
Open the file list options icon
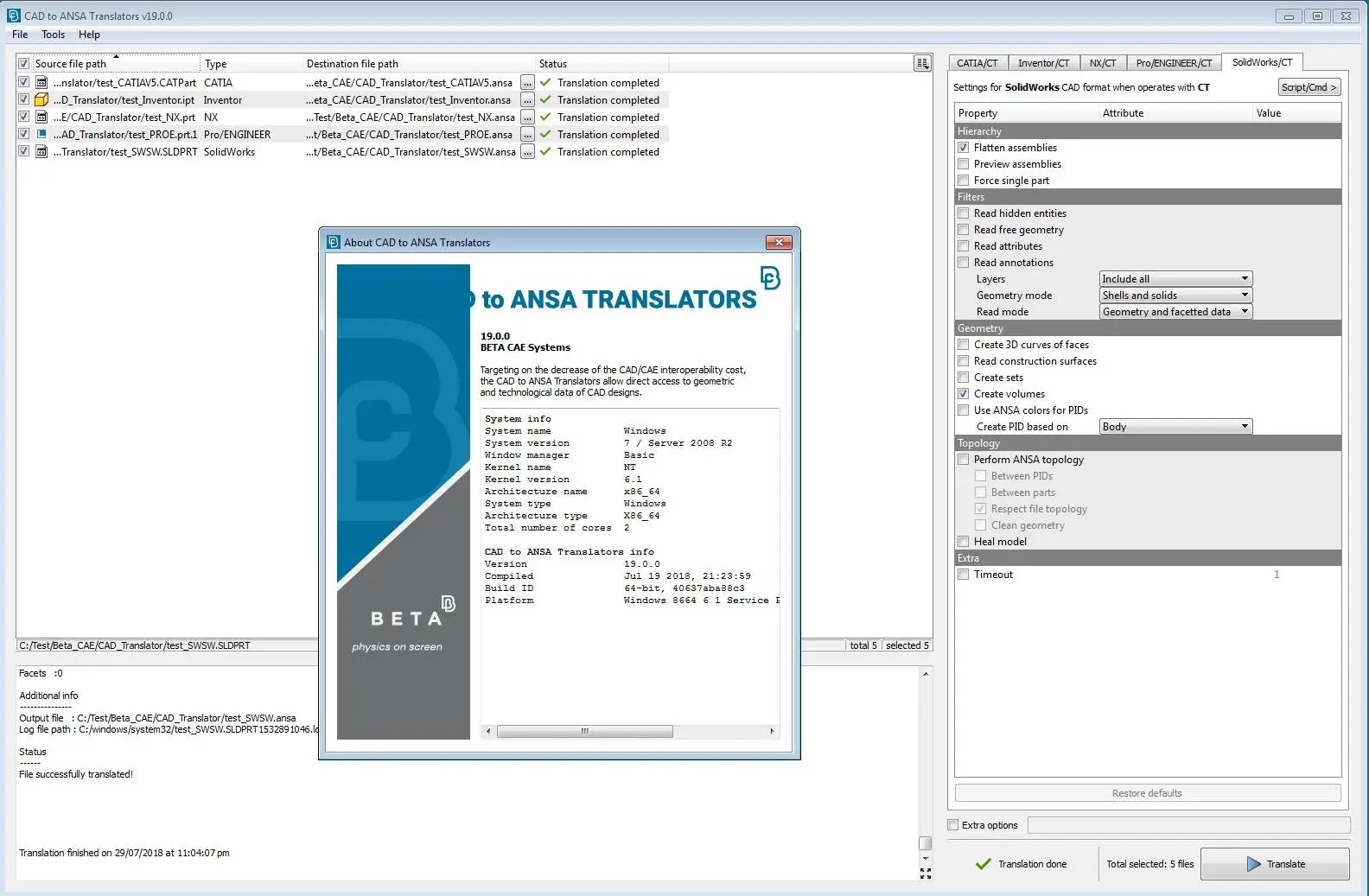click(922, 63)
